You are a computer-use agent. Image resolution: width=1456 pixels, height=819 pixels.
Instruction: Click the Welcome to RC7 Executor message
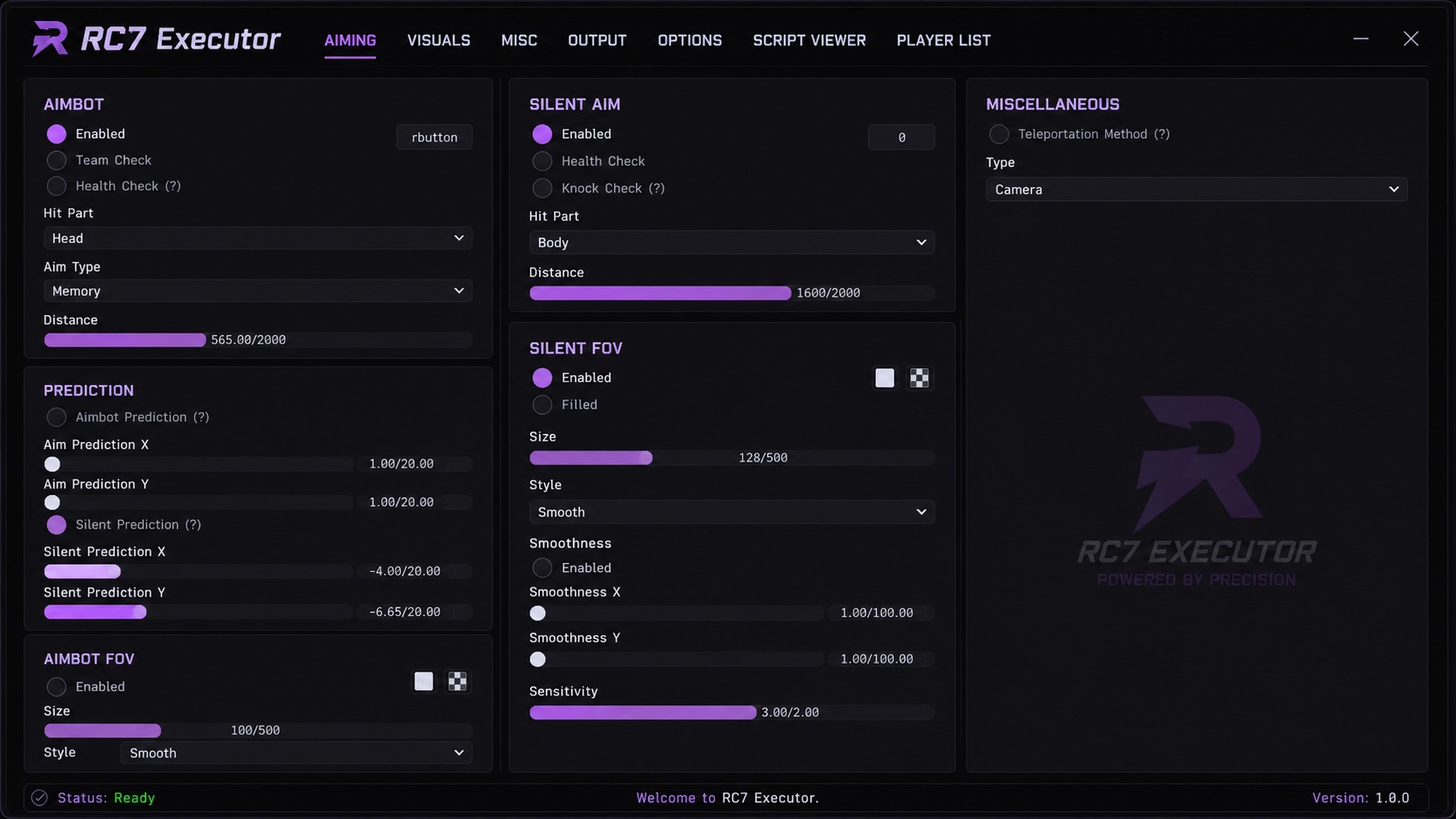coord(727,798)
